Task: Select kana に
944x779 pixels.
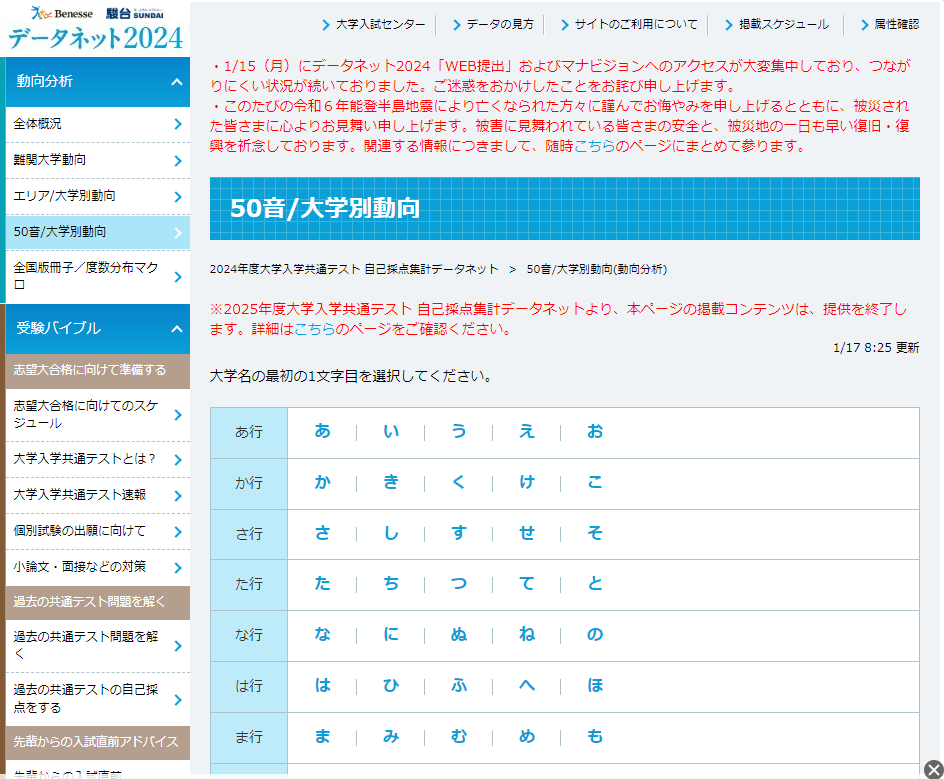Action: [x=391, y=635]
